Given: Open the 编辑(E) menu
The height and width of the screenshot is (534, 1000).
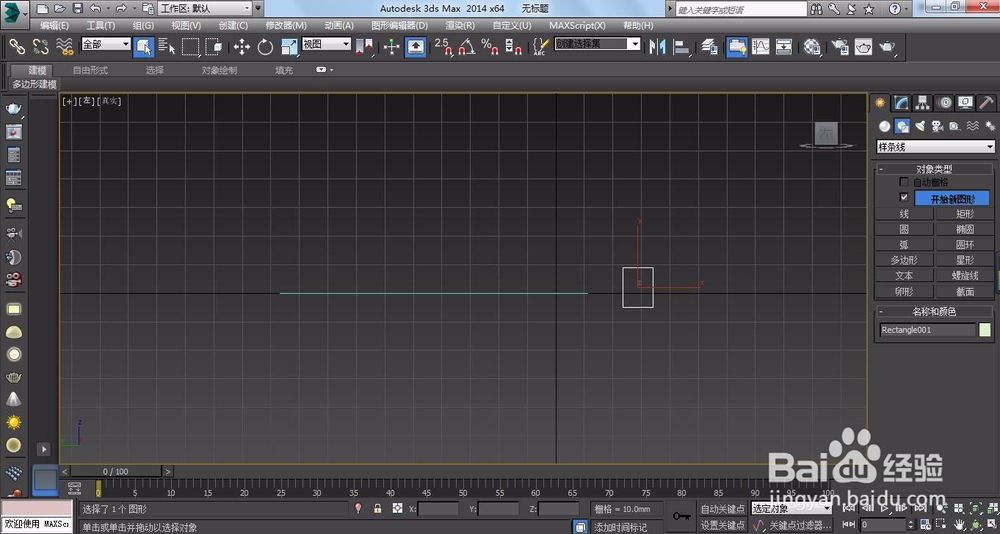Looking at the screenshot, I should pos(54,26).
